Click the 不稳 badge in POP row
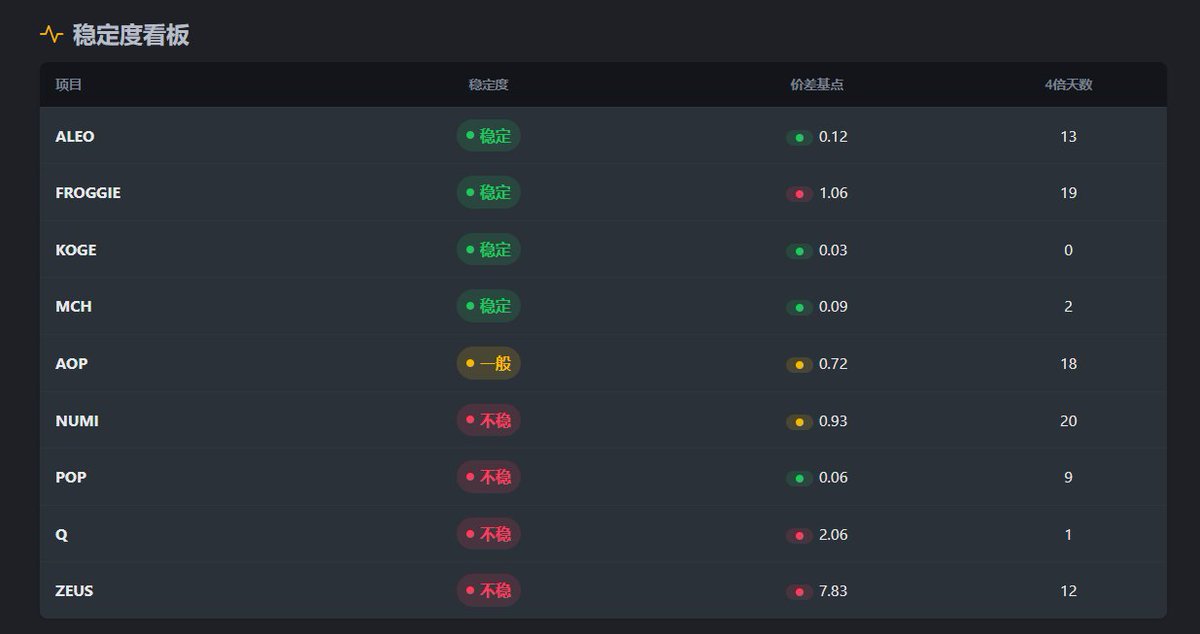 click(488, 477)
